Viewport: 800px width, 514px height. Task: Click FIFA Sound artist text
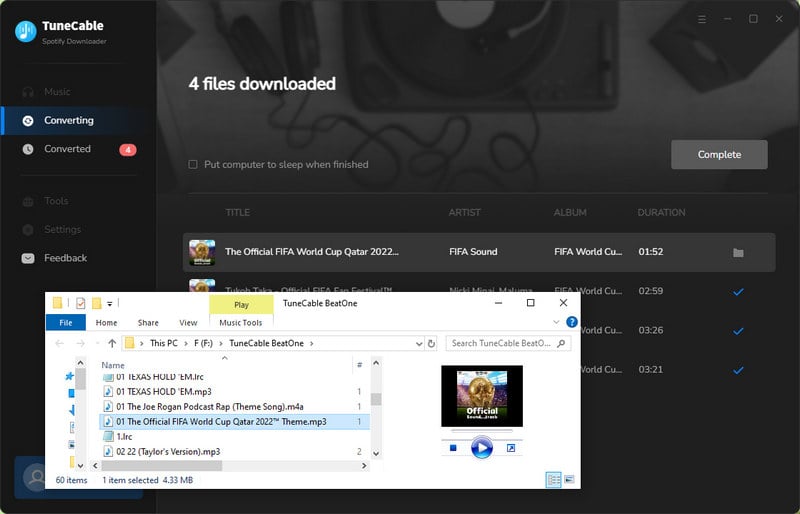(473, 252)
